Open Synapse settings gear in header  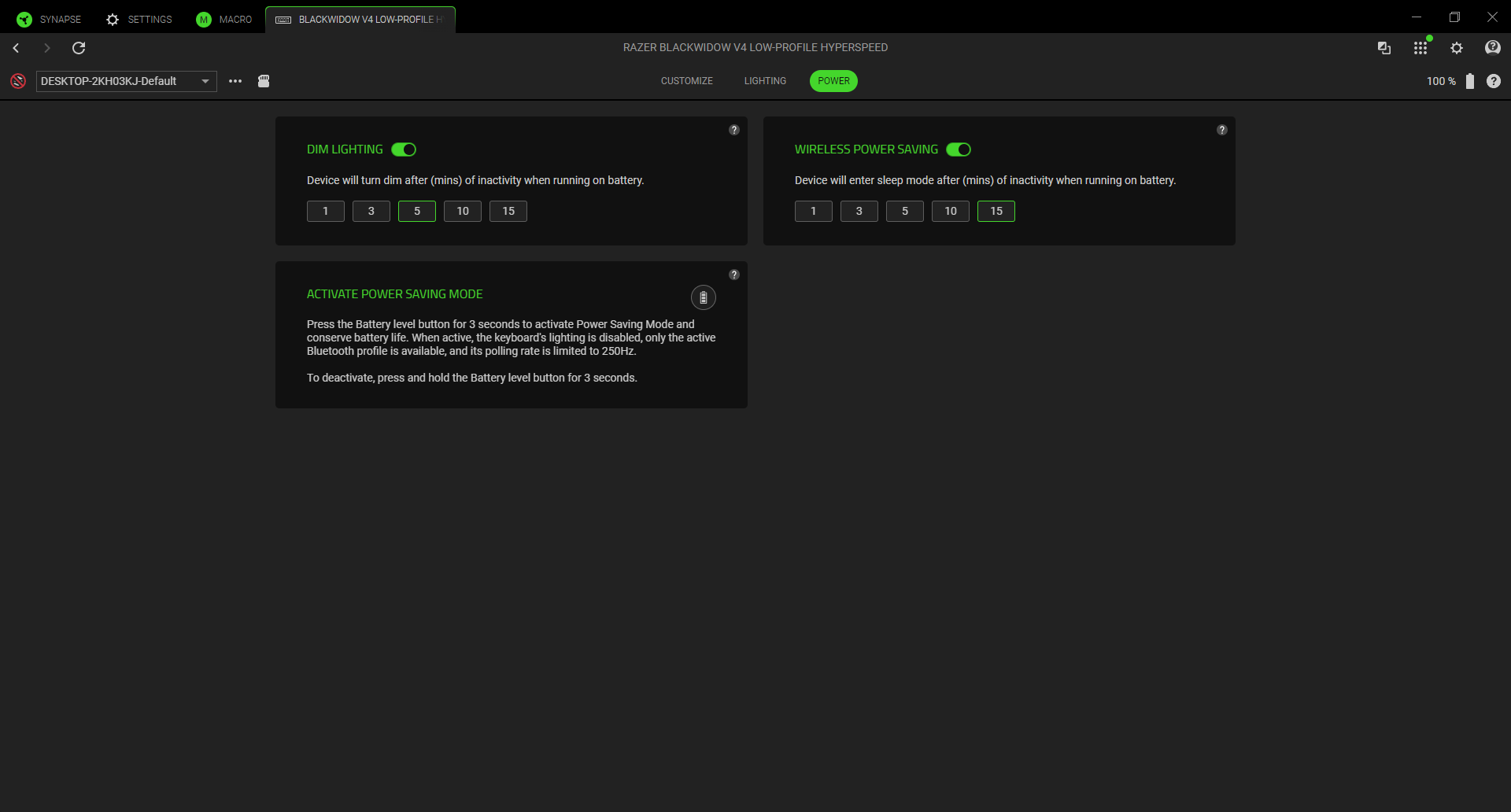point(1457,48)
